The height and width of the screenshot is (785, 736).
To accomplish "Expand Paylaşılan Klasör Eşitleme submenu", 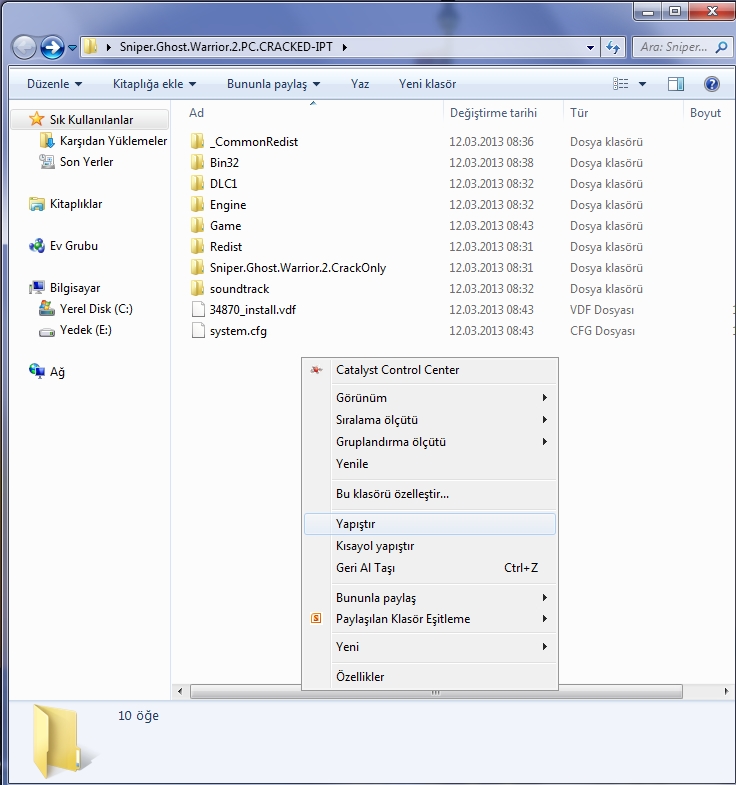I will [x=430, y=619].
